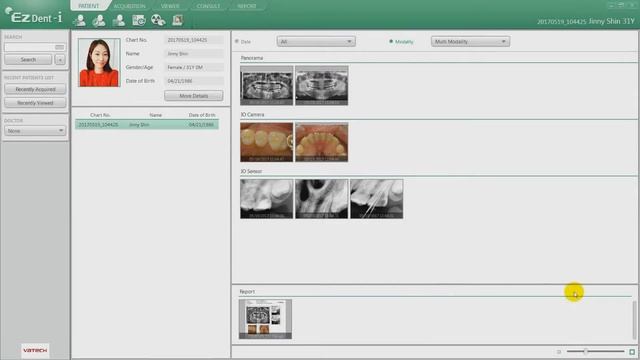The width and height of the screenshot is (640, 360).
Task: Click the Report section label
Action: pos(247,291)
